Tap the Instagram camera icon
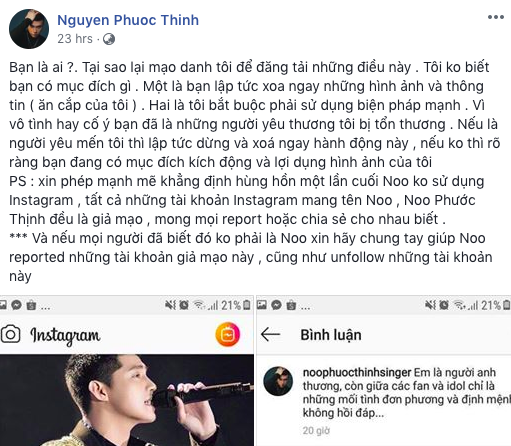Image resolution: width=511 pixels, height=446 pixels. coord(10,334)
